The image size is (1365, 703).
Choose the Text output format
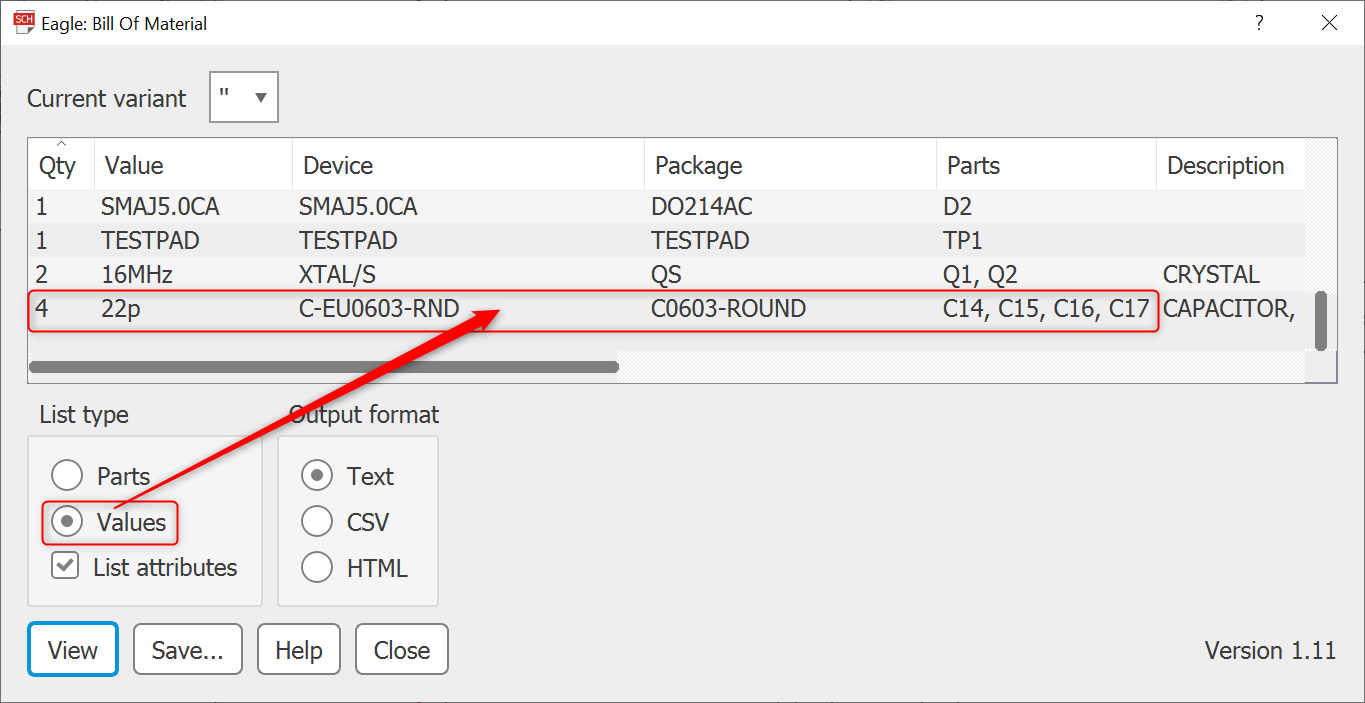coord(317,476)
